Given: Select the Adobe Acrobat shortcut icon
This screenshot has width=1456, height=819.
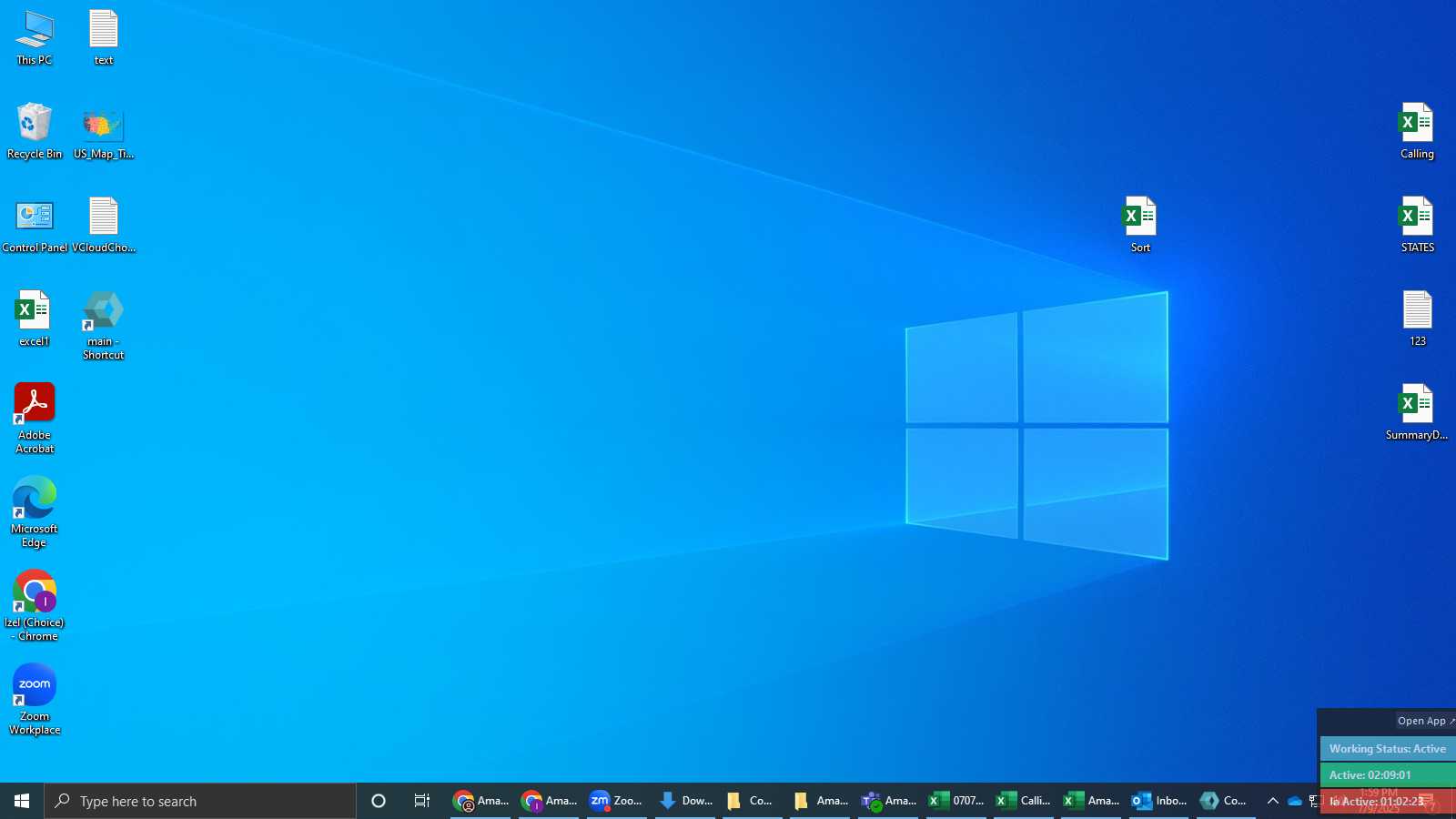Looking at the screenshot, I should [x=35, y=419].
